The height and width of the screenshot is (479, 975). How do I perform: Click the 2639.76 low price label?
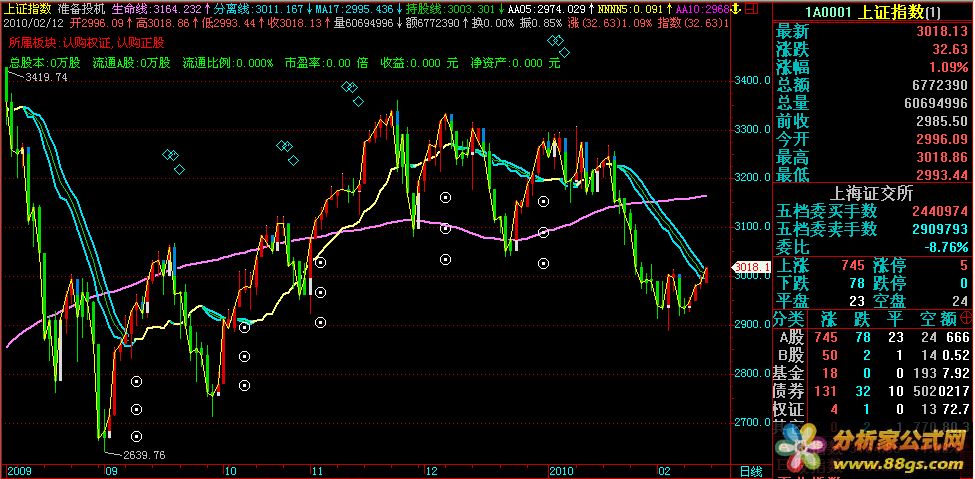[144, 455]
